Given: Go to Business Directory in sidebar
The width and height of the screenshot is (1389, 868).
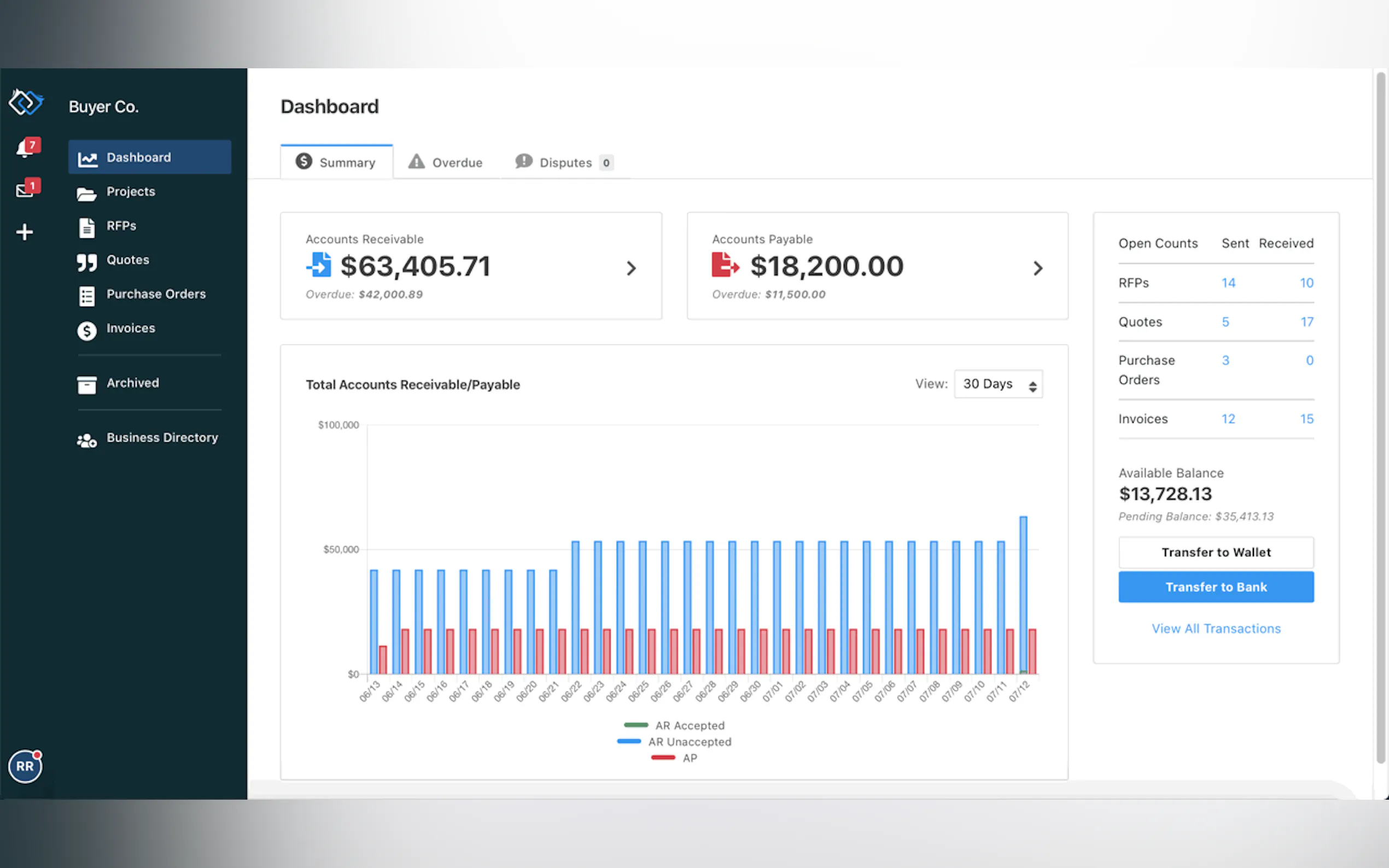Looking at the screenshot, I should (162, 438).
